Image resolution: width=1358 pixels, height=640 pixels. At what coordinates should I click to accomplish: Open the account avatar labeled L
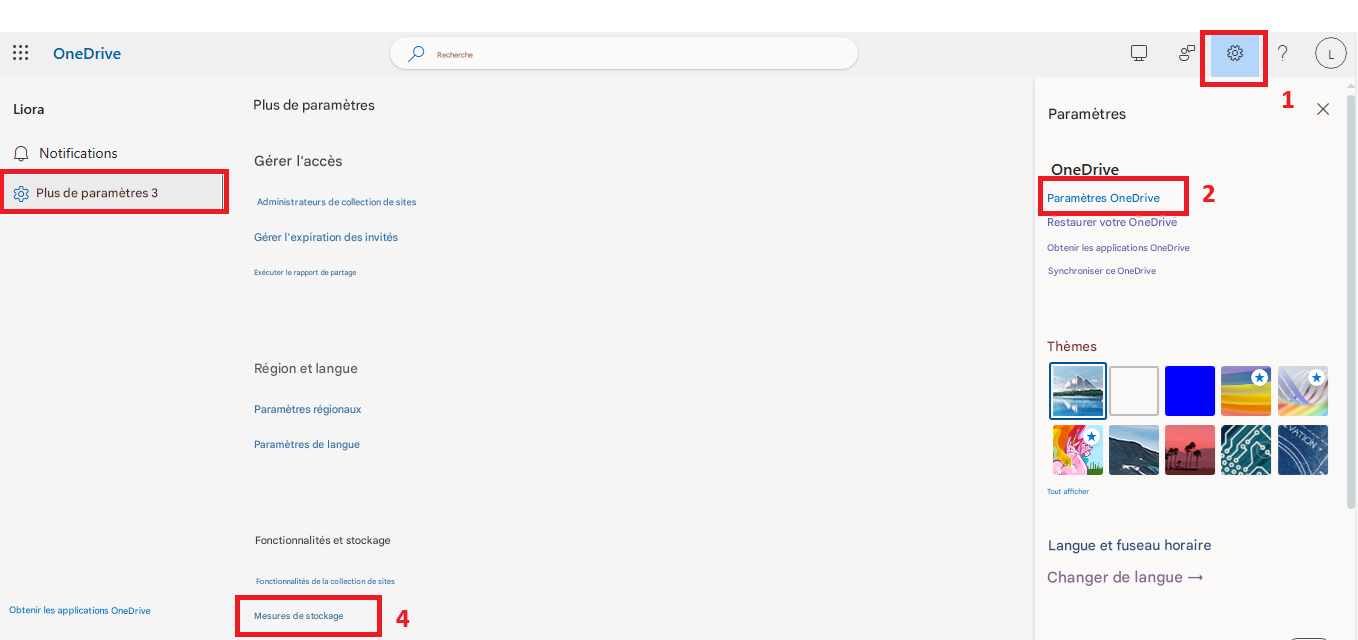(1331, 54)
